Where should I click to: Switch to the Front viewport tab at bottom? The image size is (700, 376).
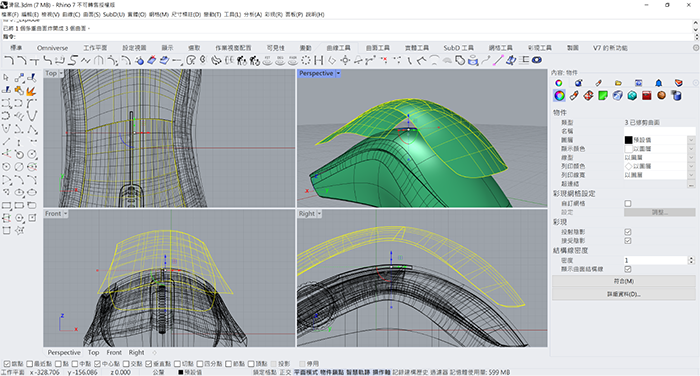(x=114, y=353)
